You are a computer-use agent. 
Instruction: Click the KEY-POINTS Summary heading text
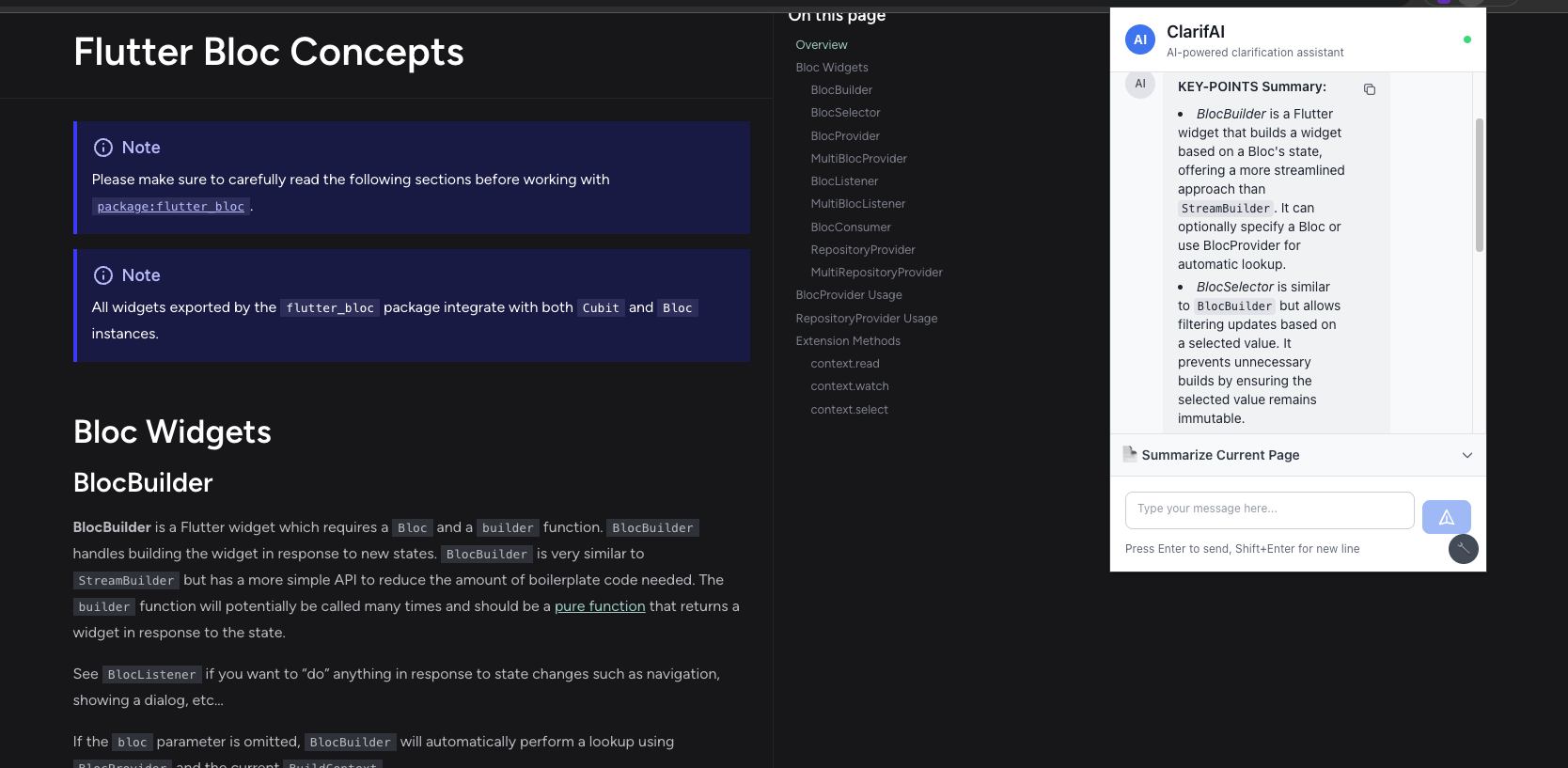[1252, 86]
